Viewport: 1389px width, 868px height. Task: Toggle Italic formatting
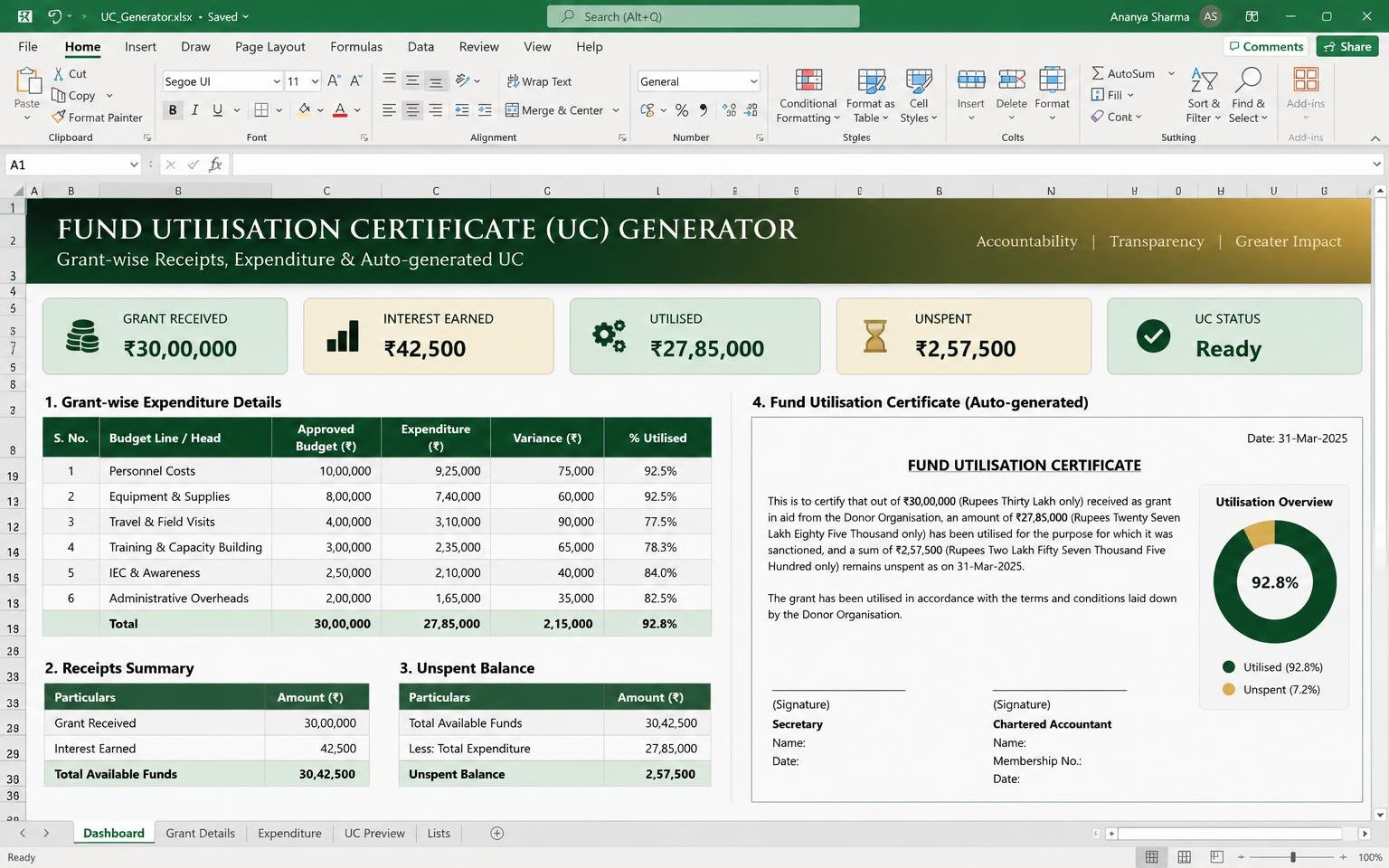(x=194, y=110)
